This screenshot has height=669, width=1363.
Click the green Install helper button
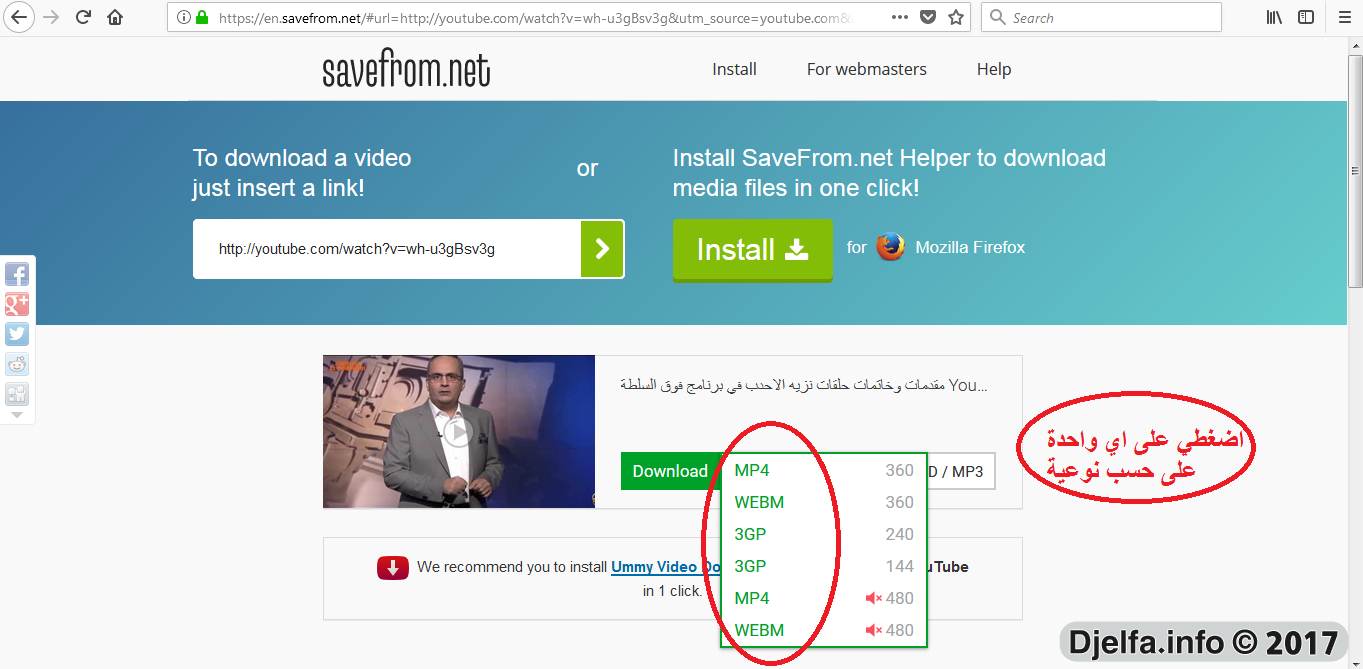(752, 250)
